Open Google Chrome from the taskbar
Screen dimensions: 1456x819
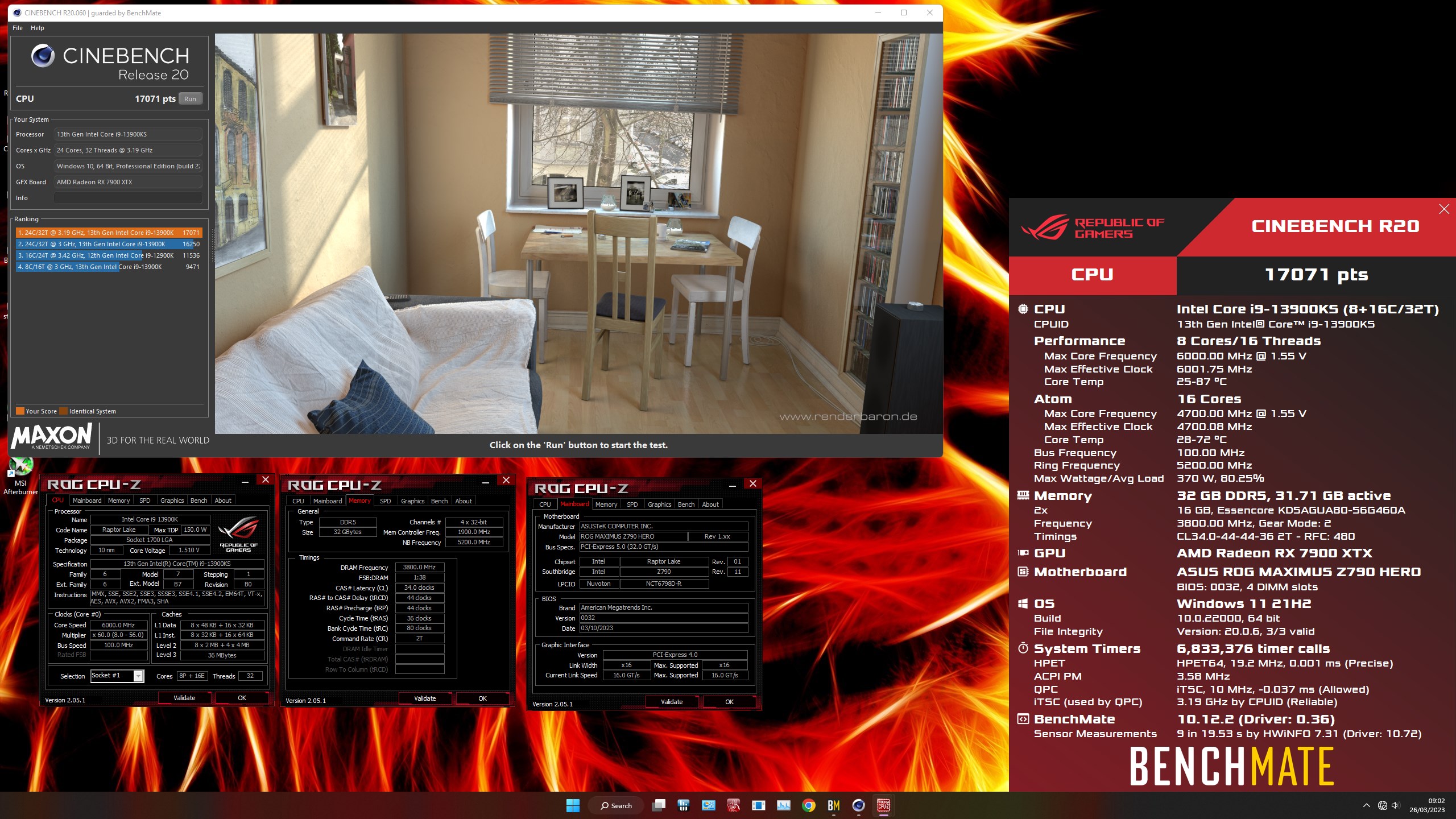808,805
